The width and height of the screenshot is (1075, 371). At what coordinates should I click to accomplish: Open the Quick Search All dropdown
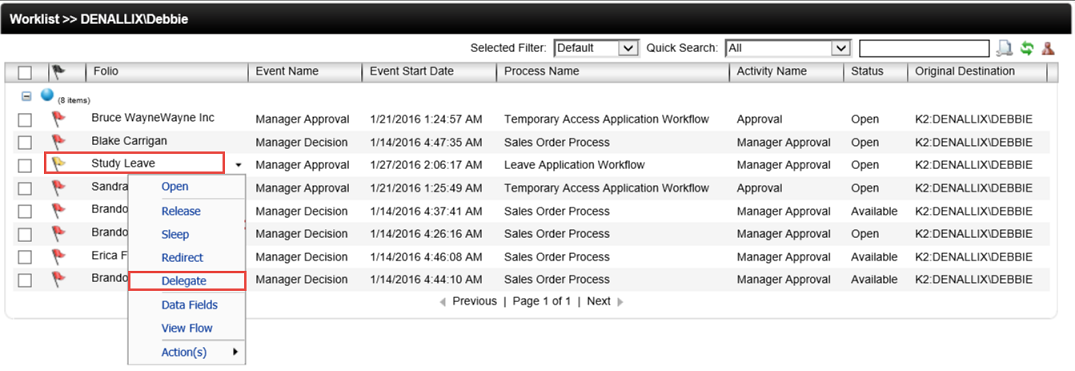point(788,48)
